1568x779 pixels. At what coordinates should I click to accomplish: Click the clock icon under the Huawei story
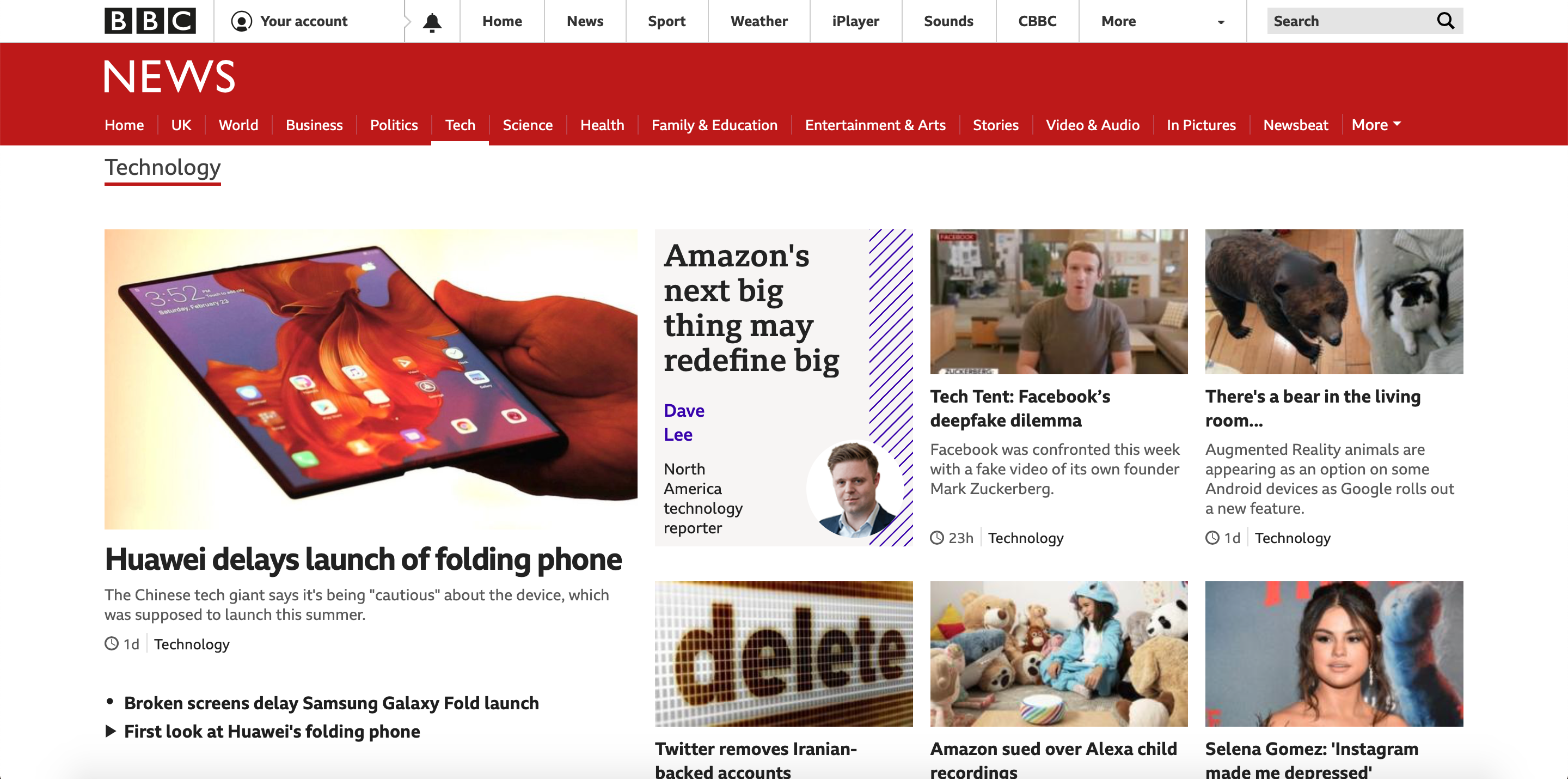(x=112, y=643)
